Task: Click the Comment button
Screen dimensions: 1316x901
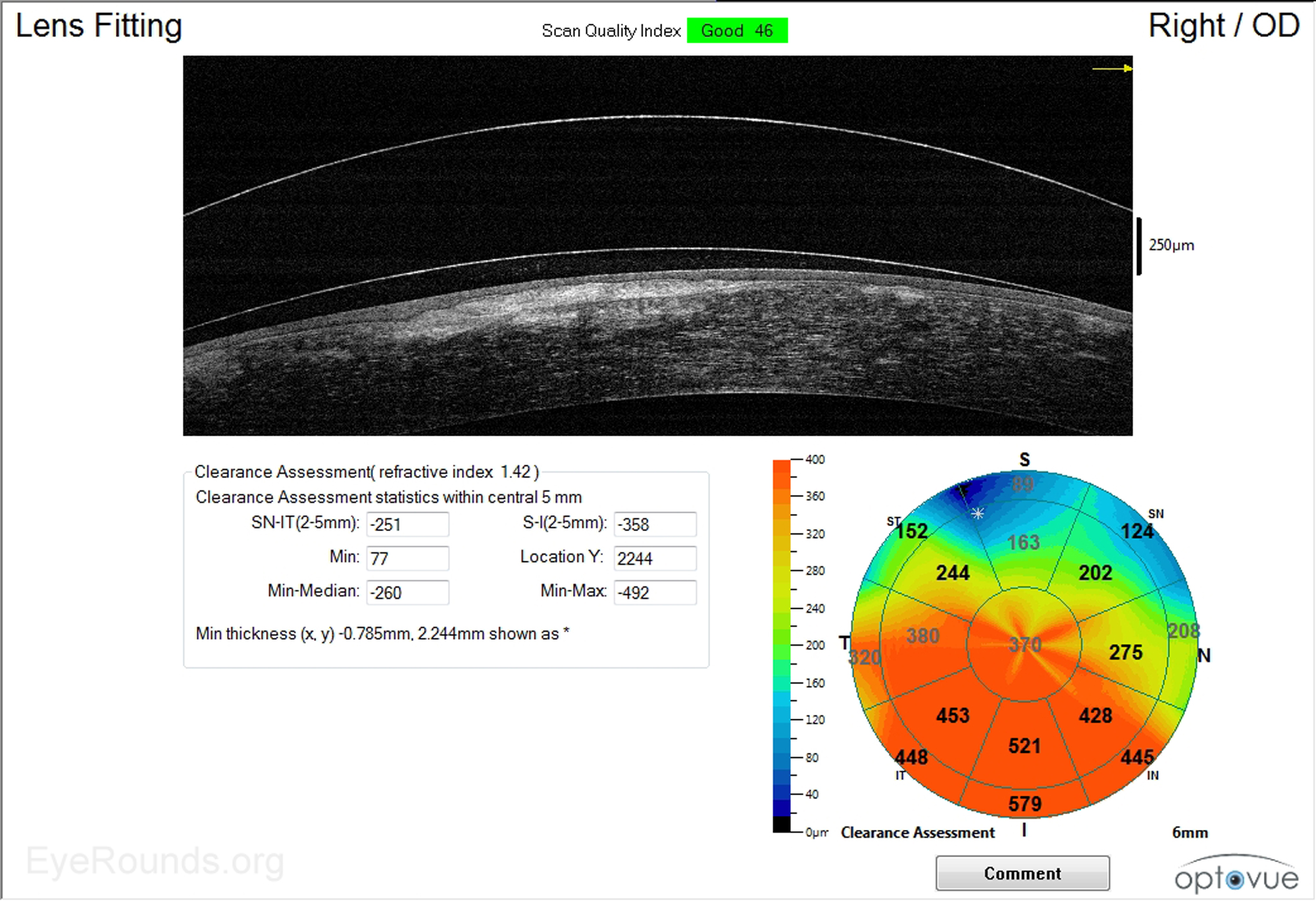Action: click(1023, 873)
